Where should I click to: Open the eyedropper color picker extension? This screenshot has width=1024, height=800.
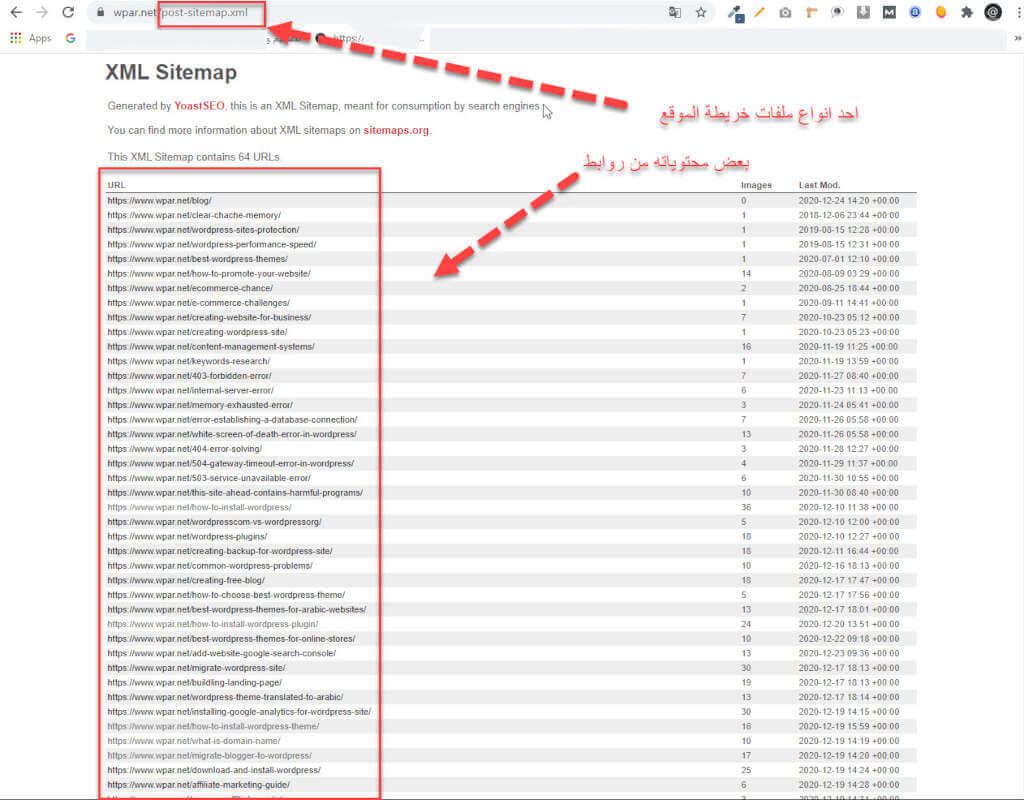[x=735, y=13]
